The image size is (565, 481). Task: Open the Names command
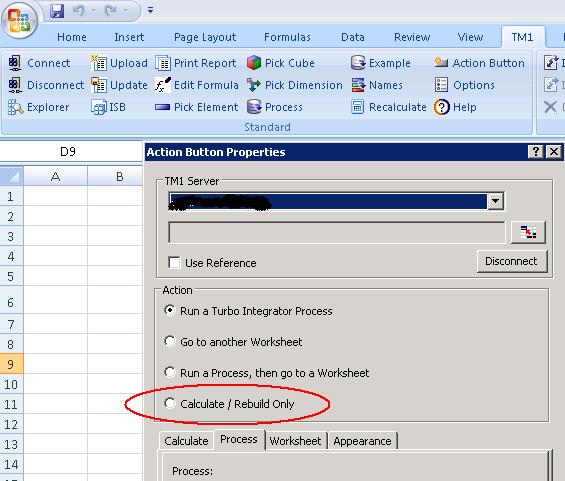(377, 85)
